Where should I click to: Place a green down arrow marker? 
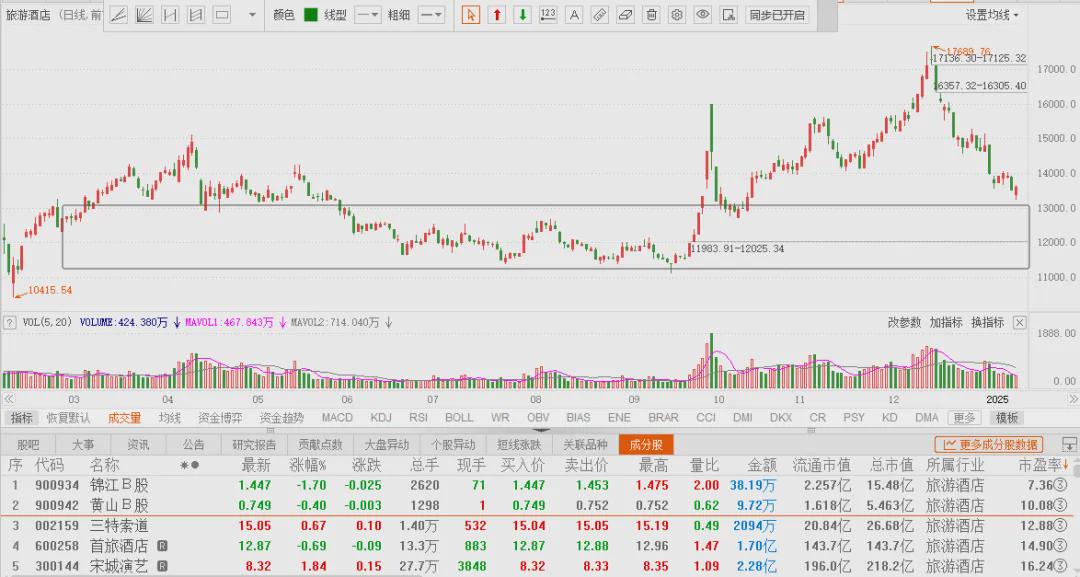tap(522, 14)
